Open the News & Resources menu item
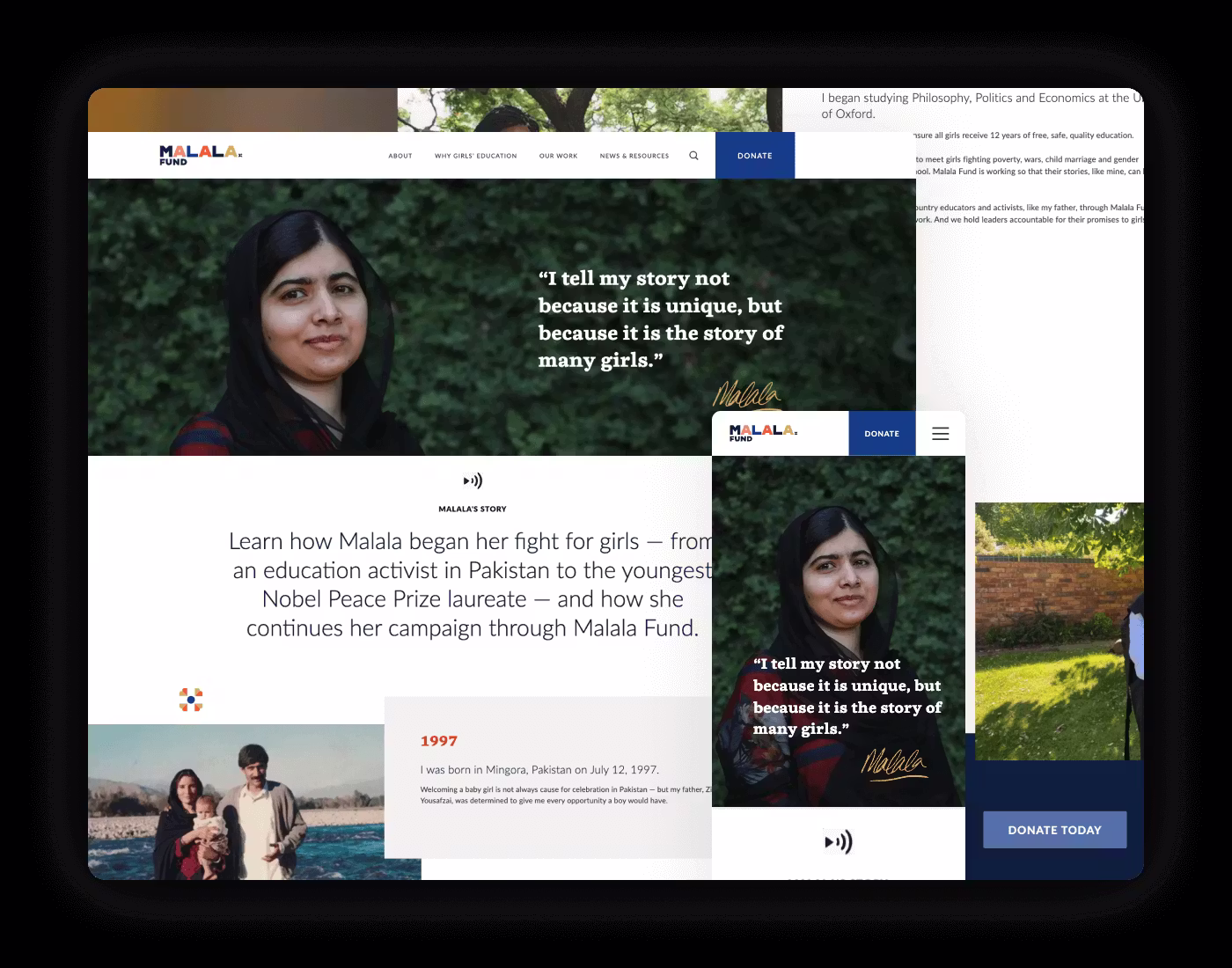Screen dimensions: 1232x968 634,156
